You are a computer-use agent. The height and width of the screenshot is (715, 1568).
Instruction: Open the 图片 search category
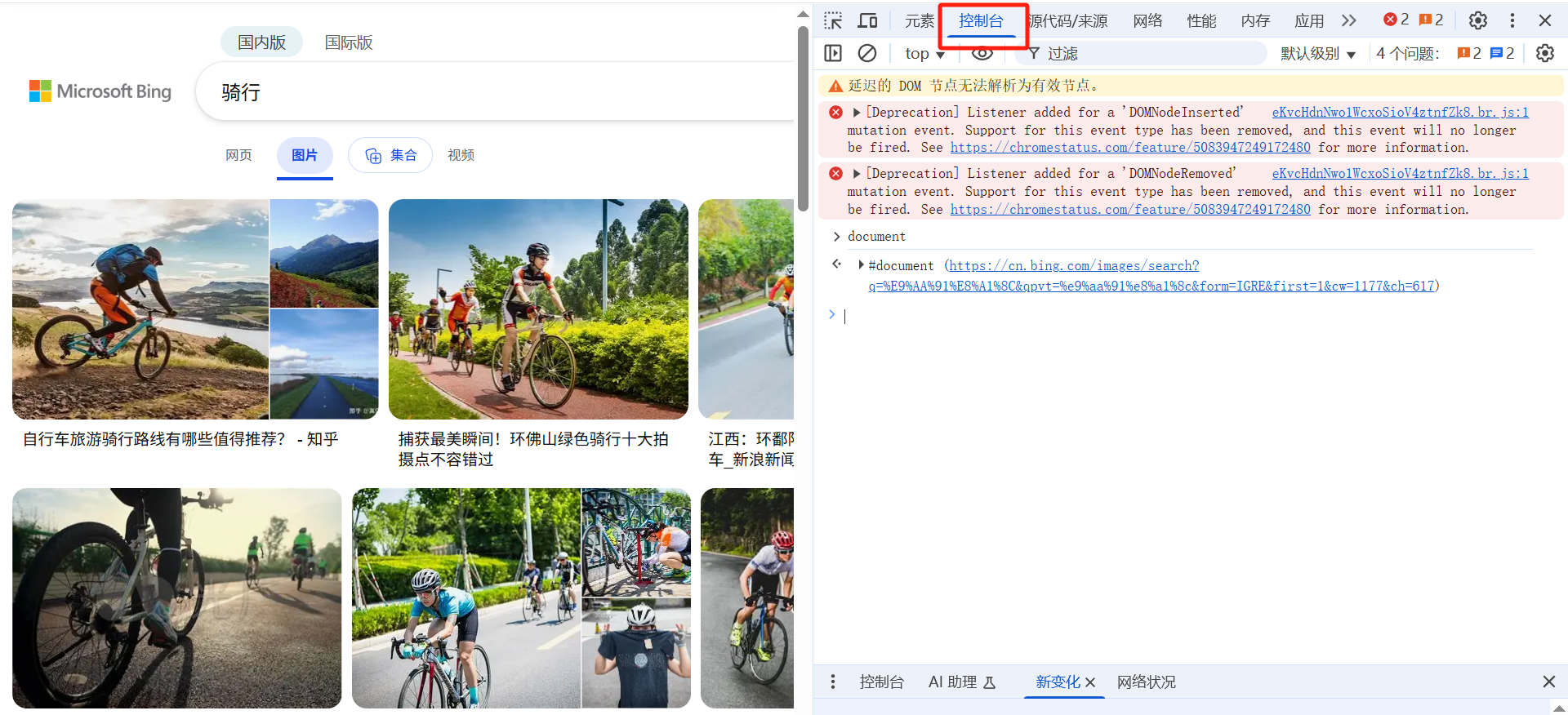[x=305, y=155]
